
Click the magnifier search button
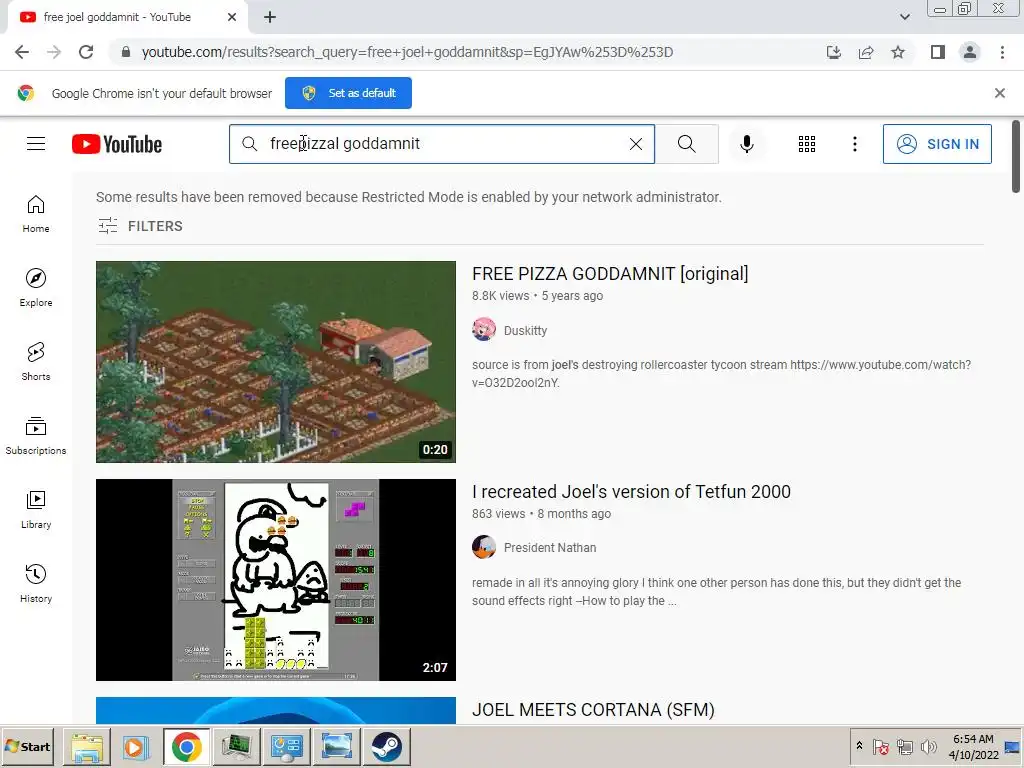(x=686, y=144)
